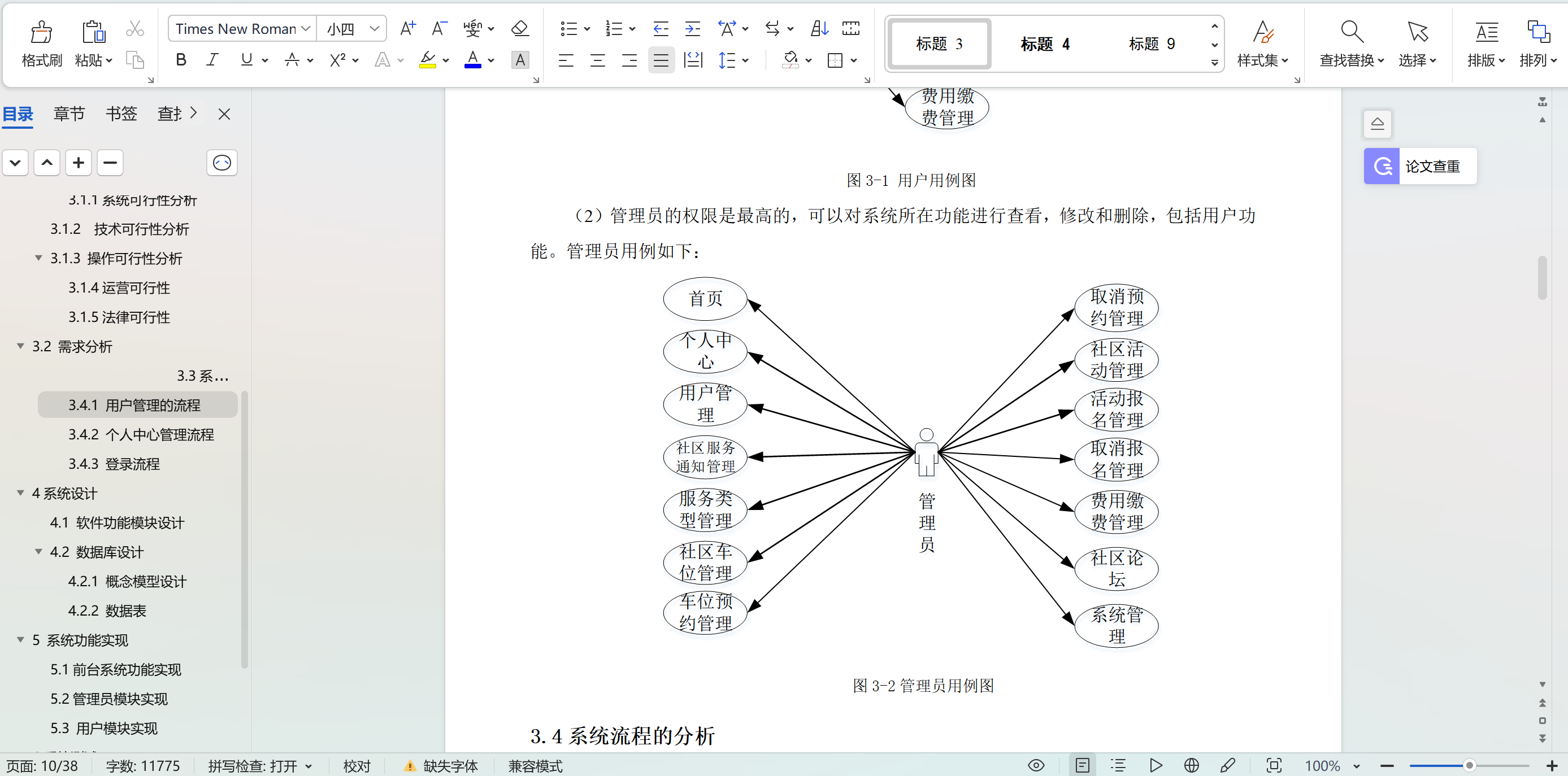
Task: Toggle bold formatting
Action: 181,60
